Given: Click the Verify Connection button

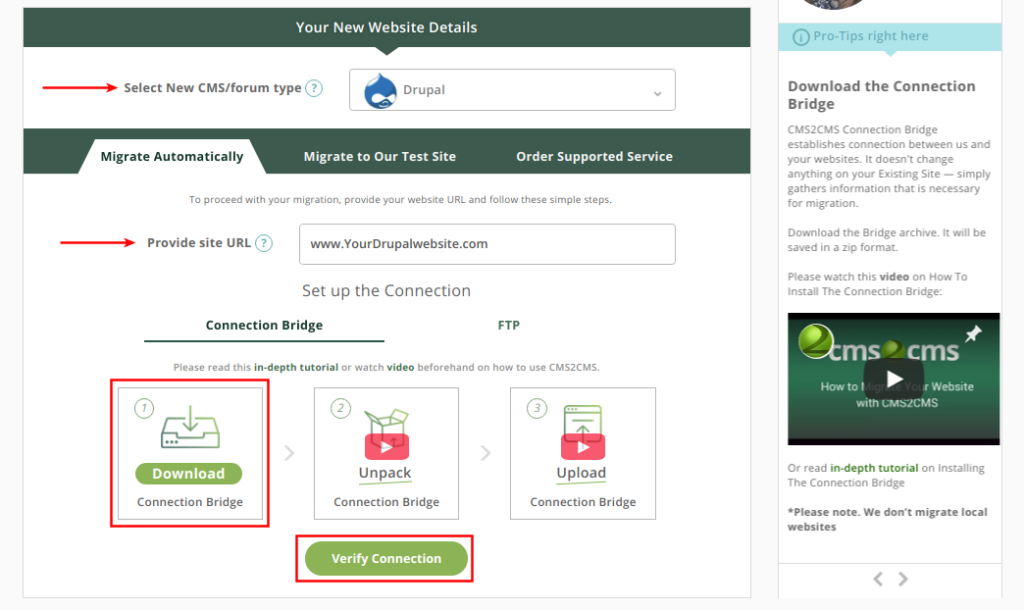Looking at the screenshot, I should click(x=386, y=559).
